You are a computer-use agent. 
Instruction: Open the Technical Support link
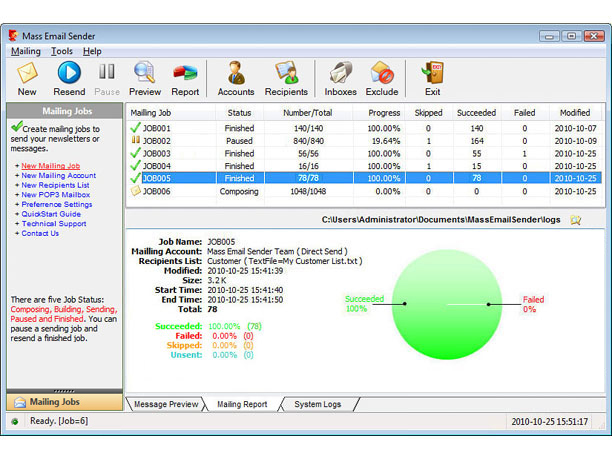[x=54, y=224]
